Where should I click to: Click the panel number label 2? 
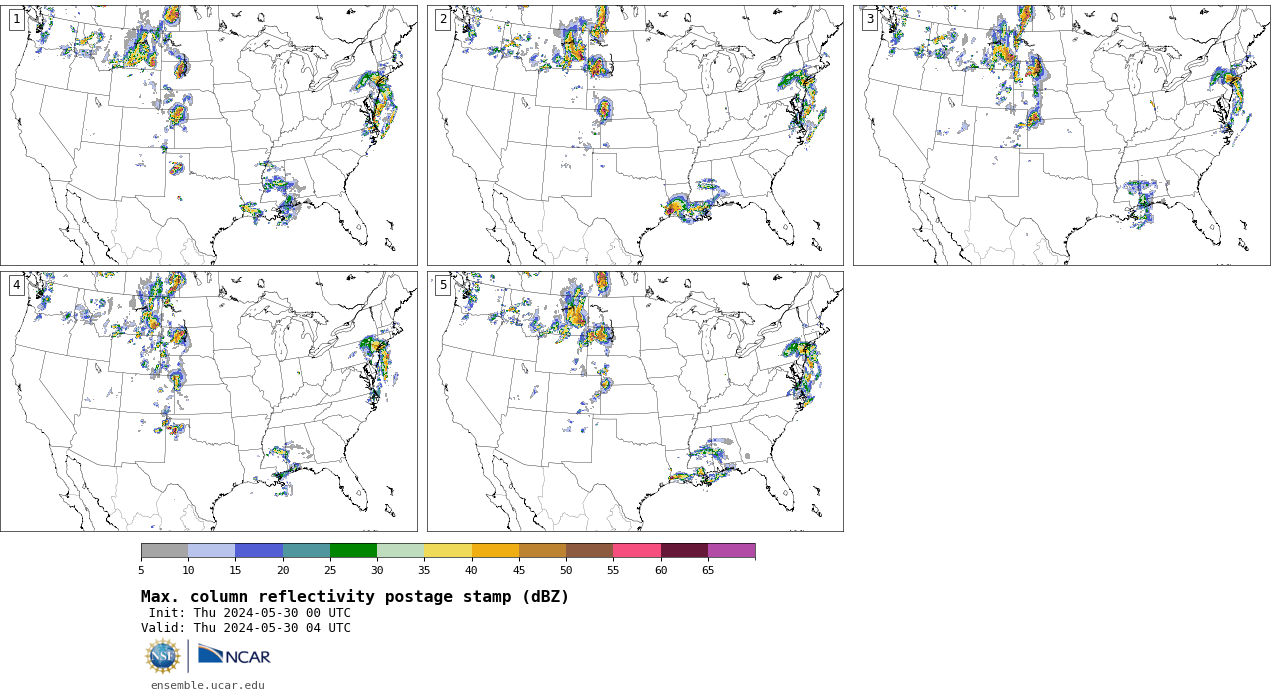pos(443,19)
